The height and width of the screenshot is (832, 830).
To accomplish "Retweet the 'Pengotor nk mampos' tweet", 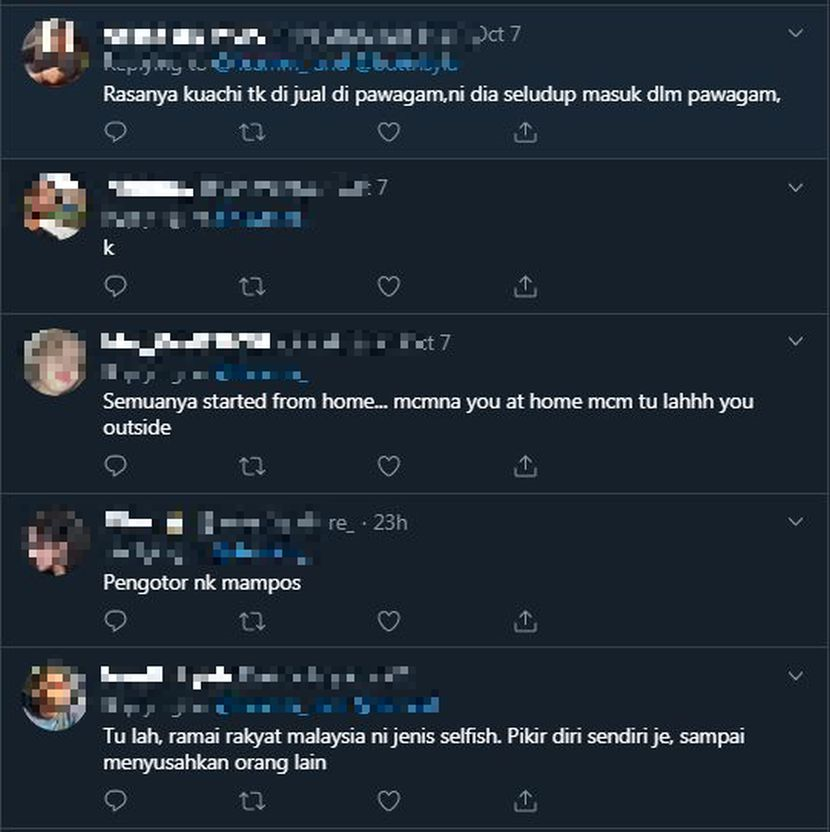I will pos(252,621).
